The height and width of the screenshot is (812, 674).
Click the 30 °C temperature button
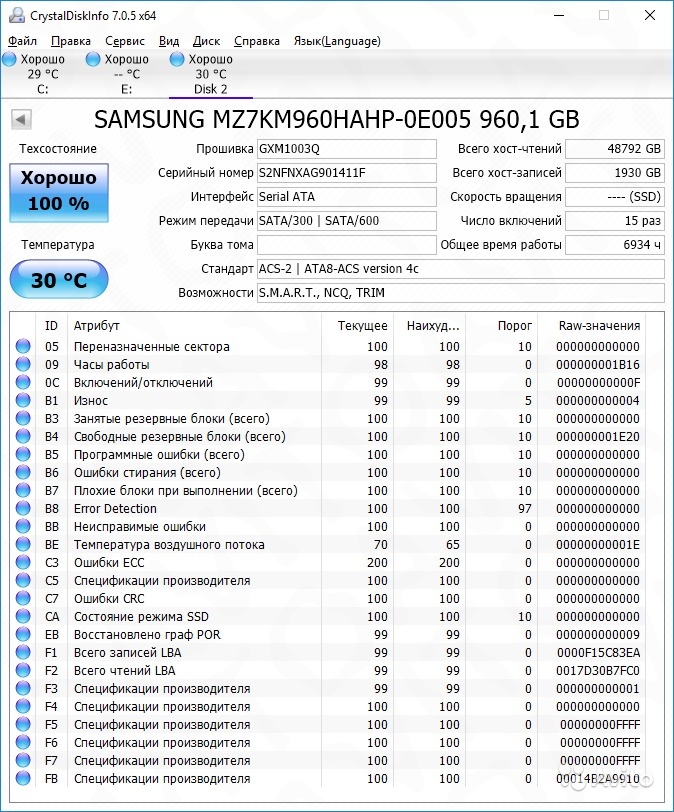[58, 280]
